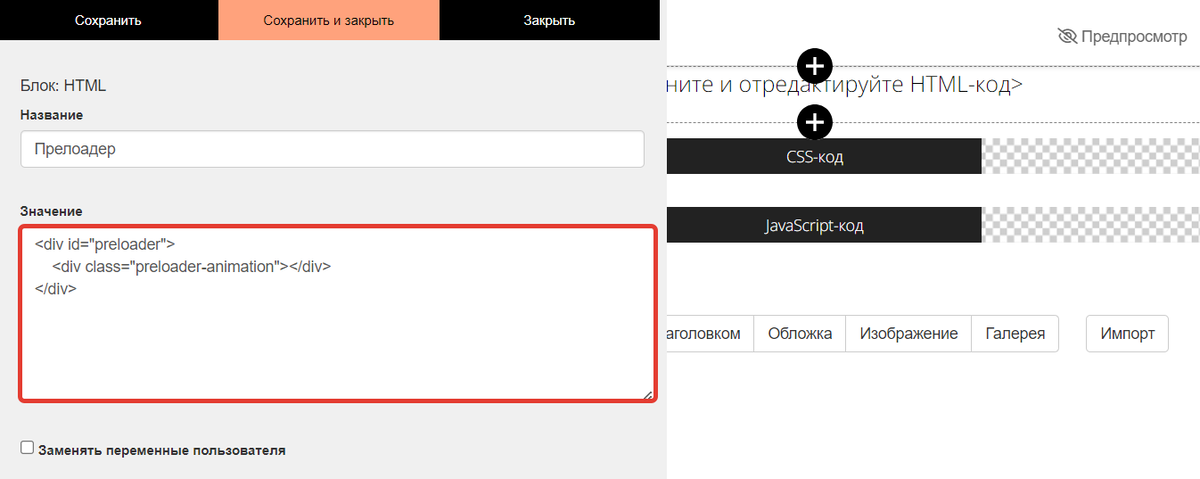Screen dimensions: 1200x479
Task: Click the Сохранить button
Action: 108,20
